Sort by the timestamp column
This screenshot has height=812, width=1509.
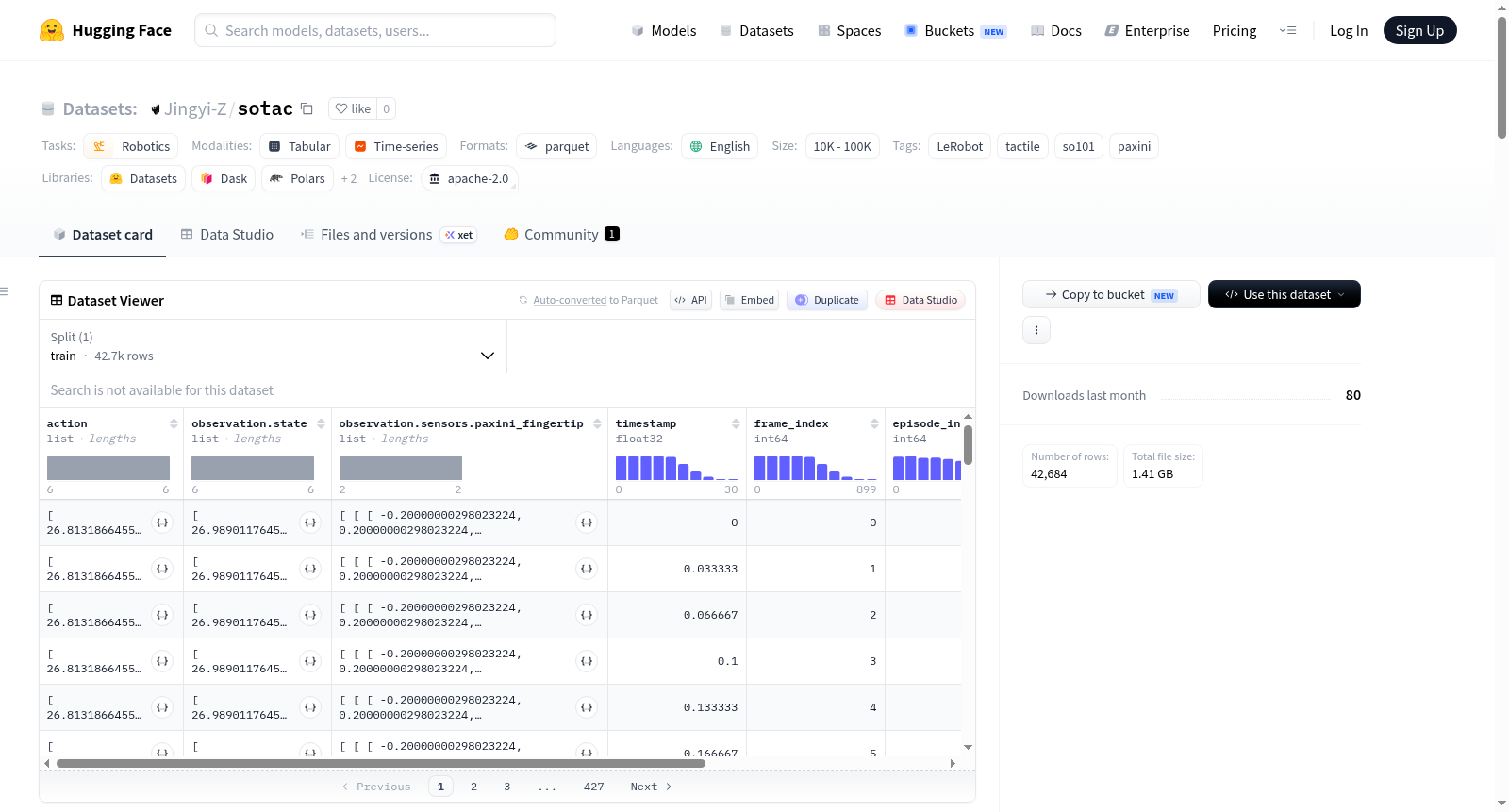736,423
